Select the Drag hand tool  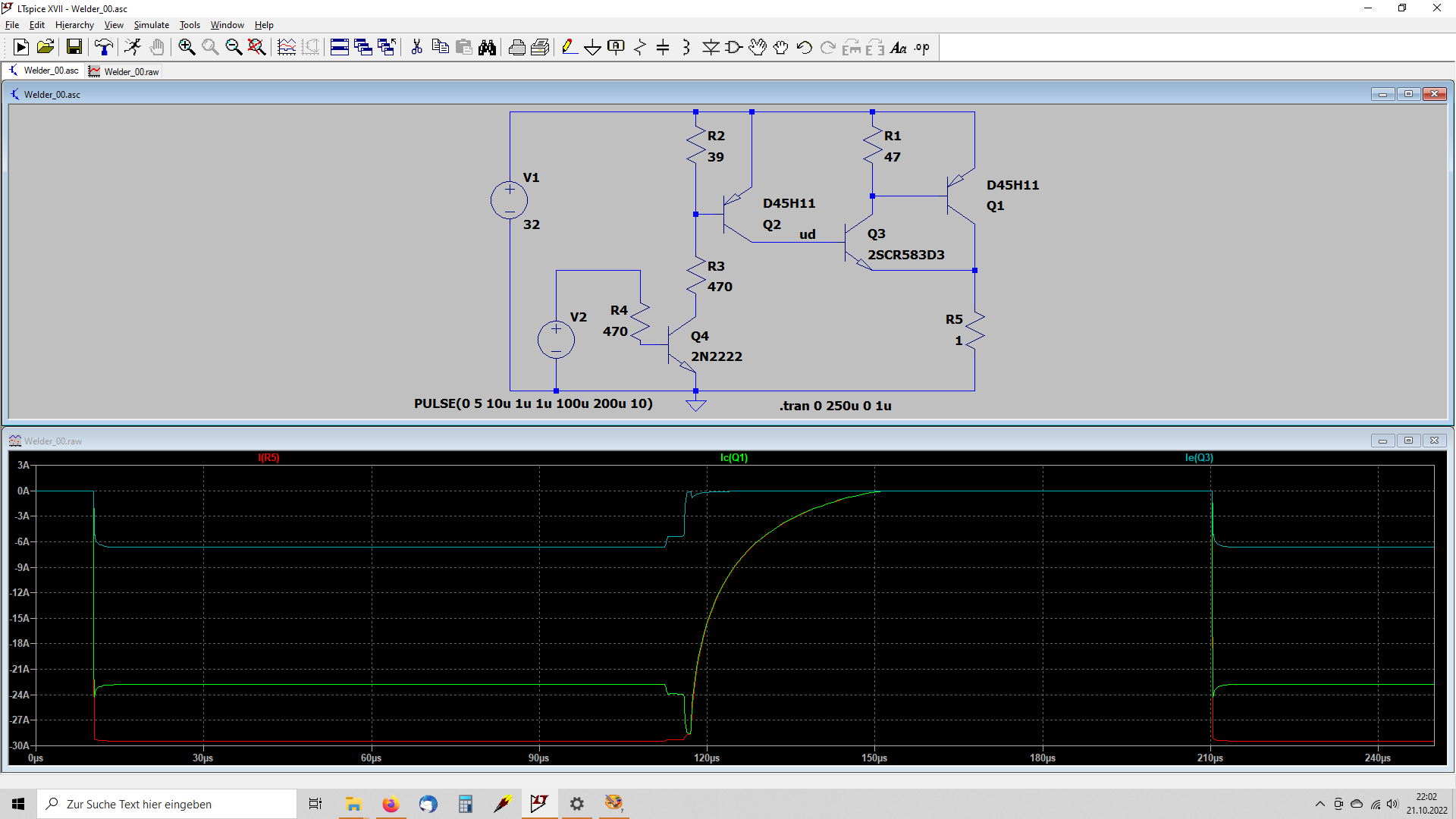point(781,48)
